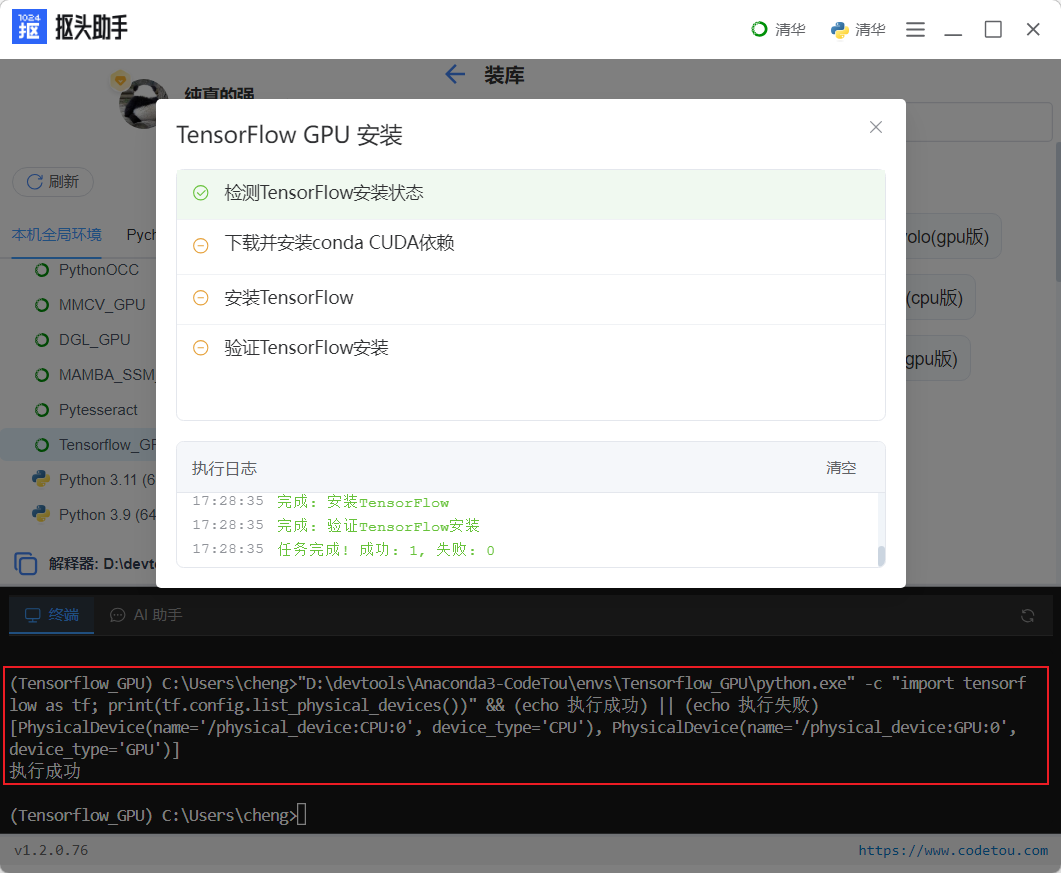Click the back arrow beside 装库

455,74
